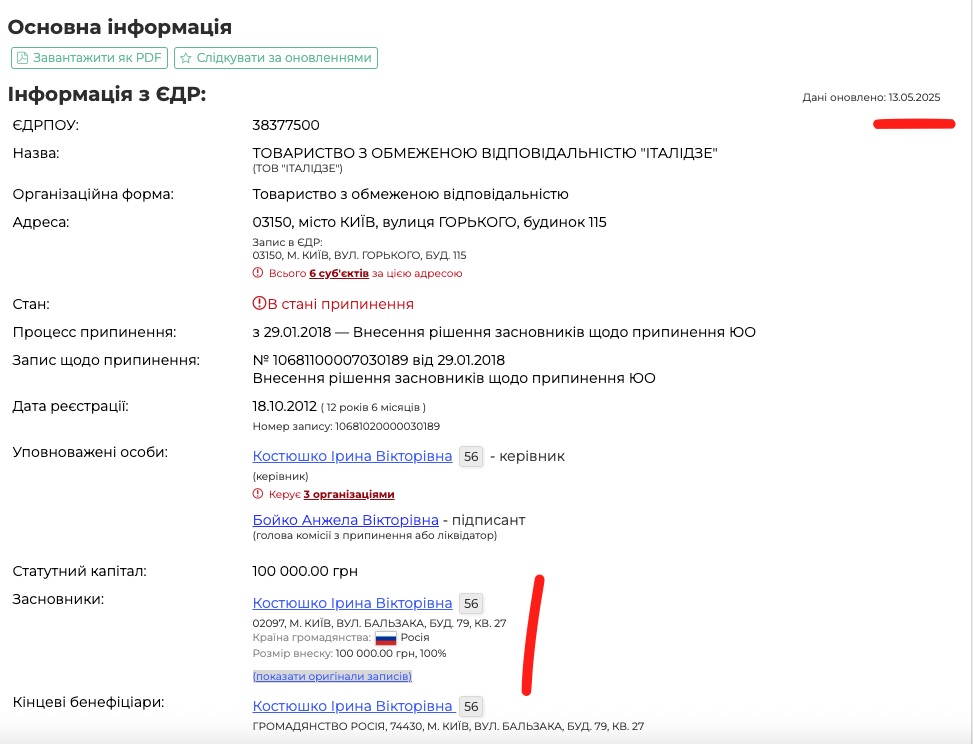This screenshot has width=973, height=744.
Task: Open Костюшко Ірина Вікторівна link under Засновники
Action: tap(352, 603)
